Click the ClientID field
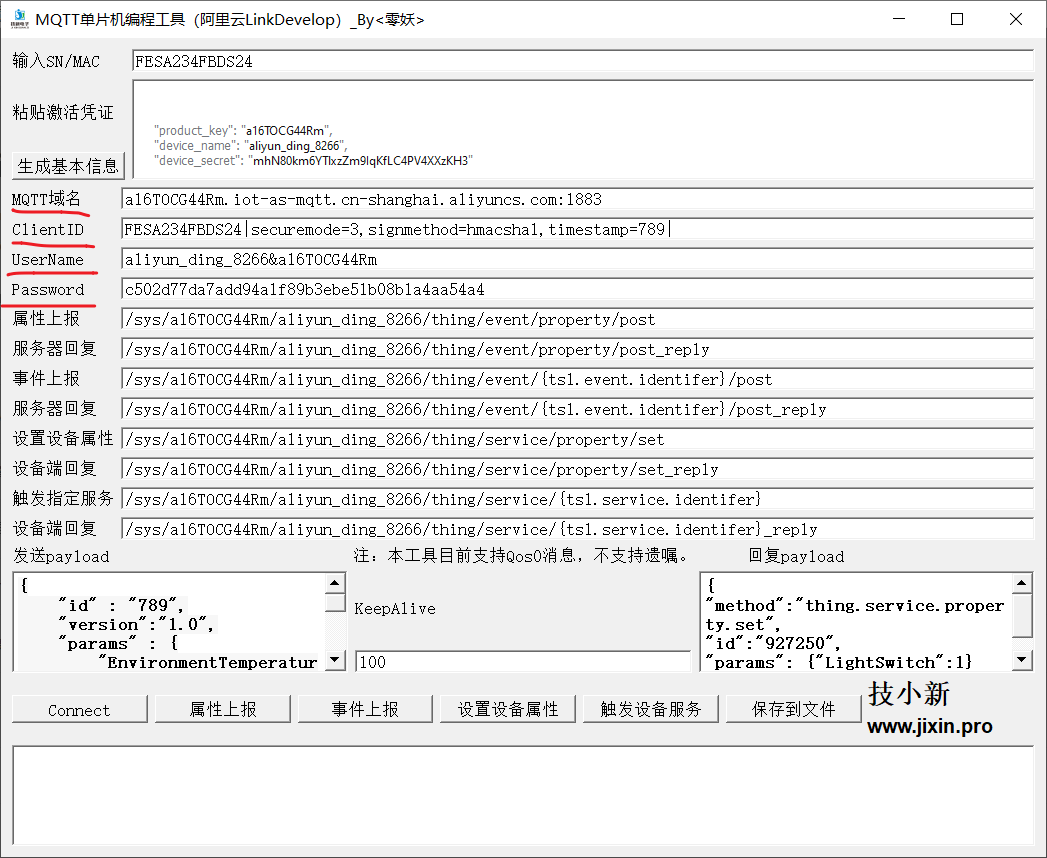This screenshot has width=1047, height=858. coord(578,230)
